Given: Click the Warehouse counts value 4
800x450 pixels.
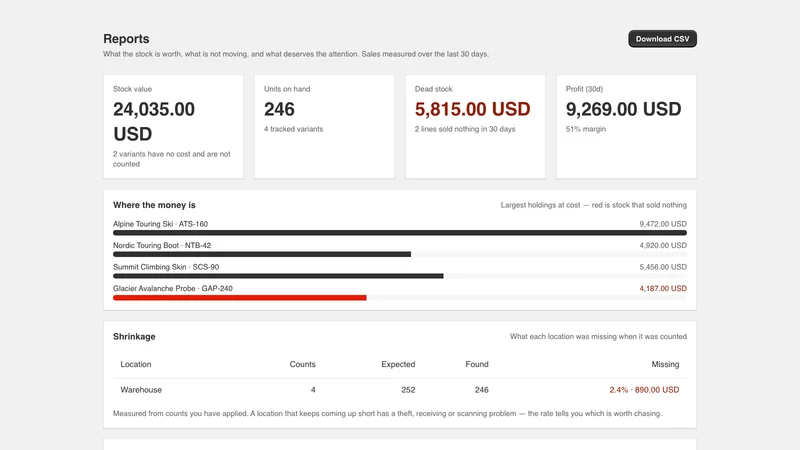Looking at the screenshot, I should pos(313,390).
